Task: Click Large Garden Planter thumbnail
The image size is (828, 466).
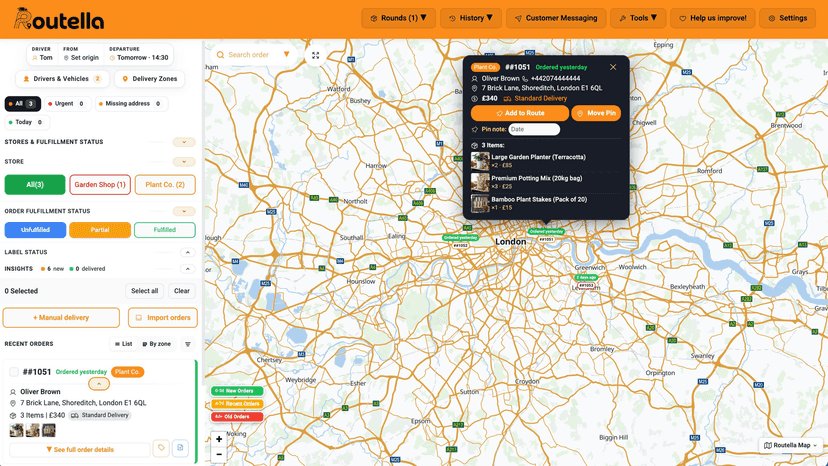Action: 480,161
